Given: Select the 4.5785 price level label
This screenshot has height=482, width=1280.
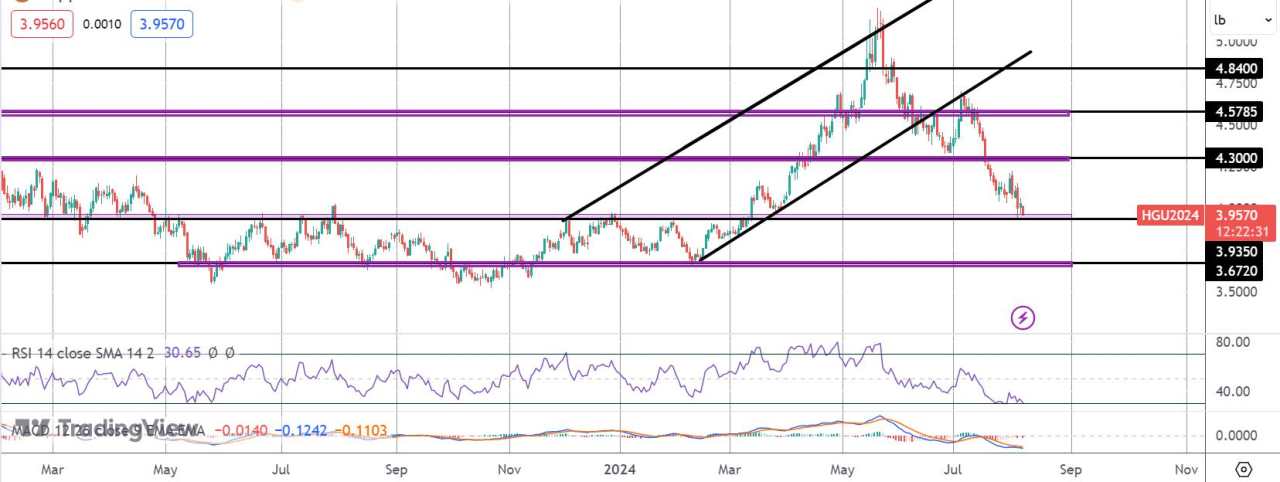Looking at the screenshot, I should (1232, 113).
